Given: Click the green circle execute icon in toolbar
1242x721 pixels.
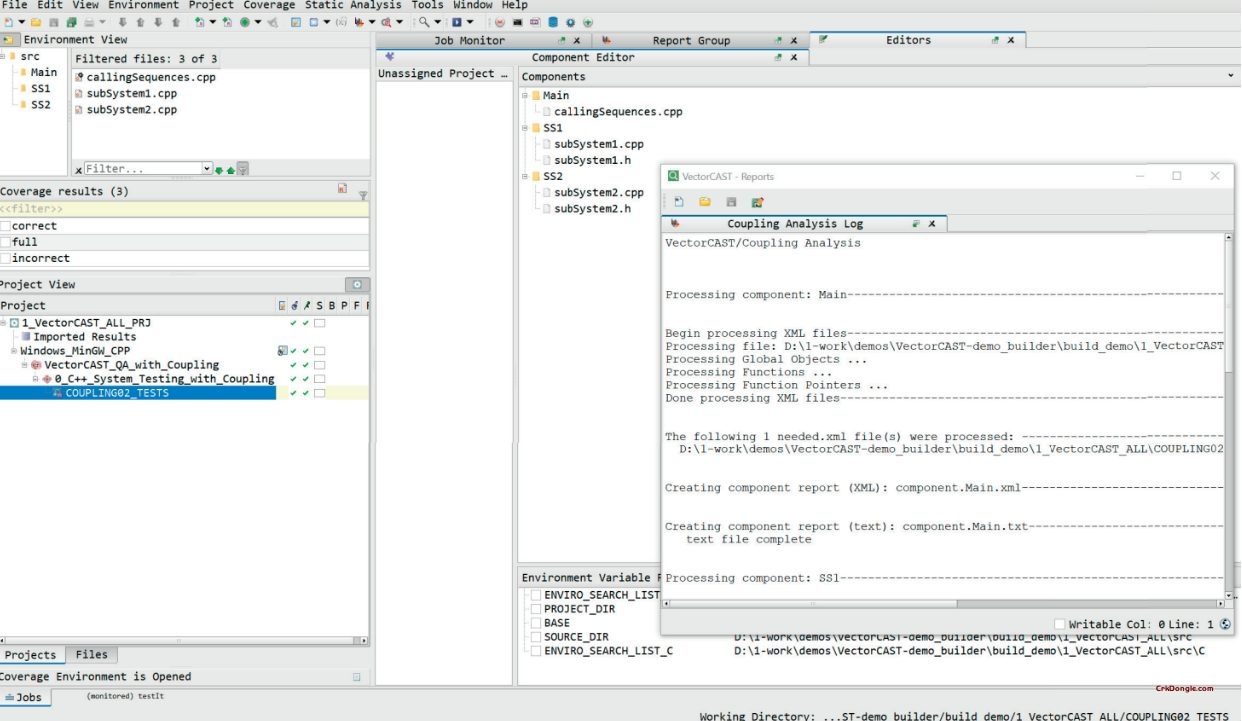Looking at the screenshot, I should (244, 22).
